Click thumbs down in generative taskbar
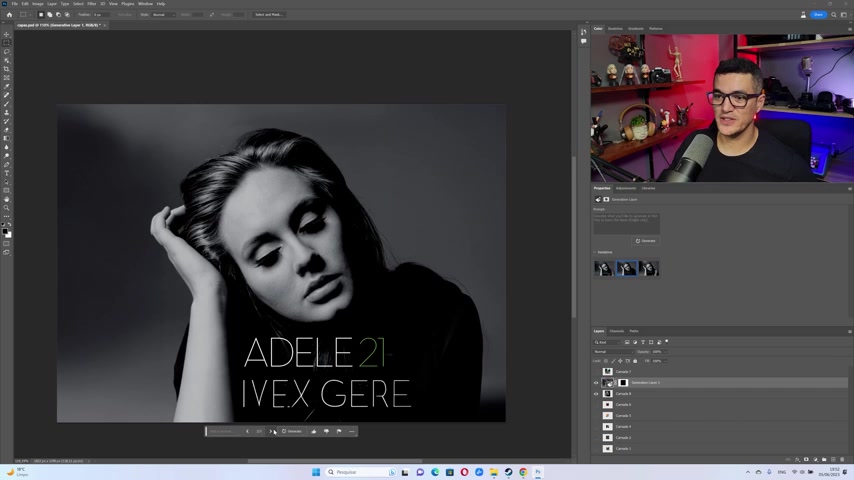The image size is (854, 480). (326, 432)
